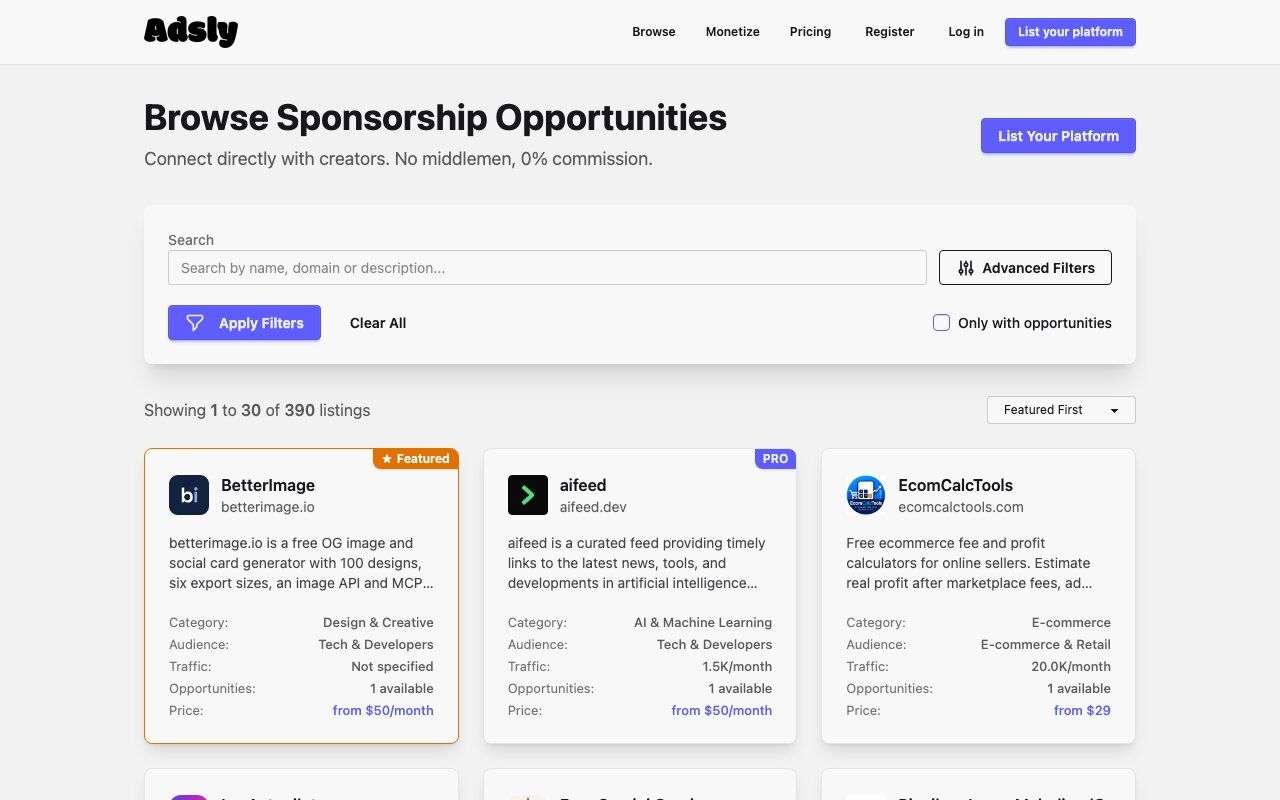The height and width of the screenshot is (800, 1280).
Task: Click the EcomCalcTools logo icon
Action: 866,495
